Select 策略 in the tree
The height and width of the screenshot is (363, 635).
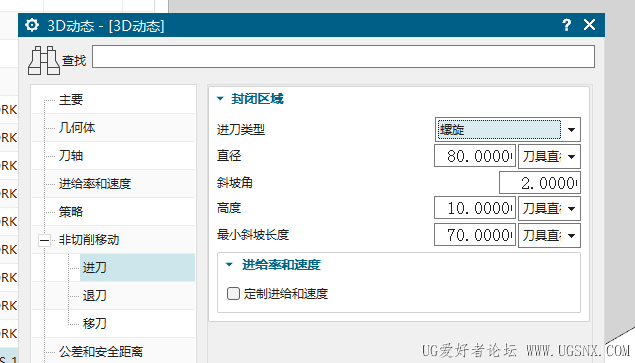pos(71,211)
